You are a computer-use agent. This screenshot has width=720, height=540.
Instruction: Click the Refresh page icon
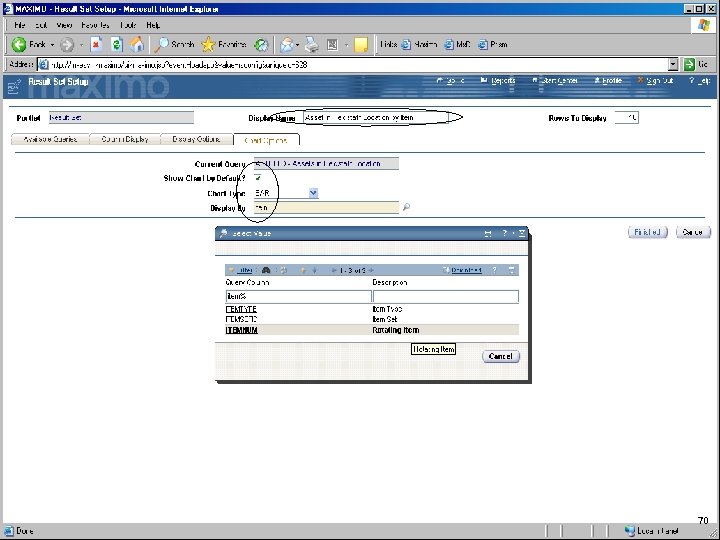[x=117, y=45]
